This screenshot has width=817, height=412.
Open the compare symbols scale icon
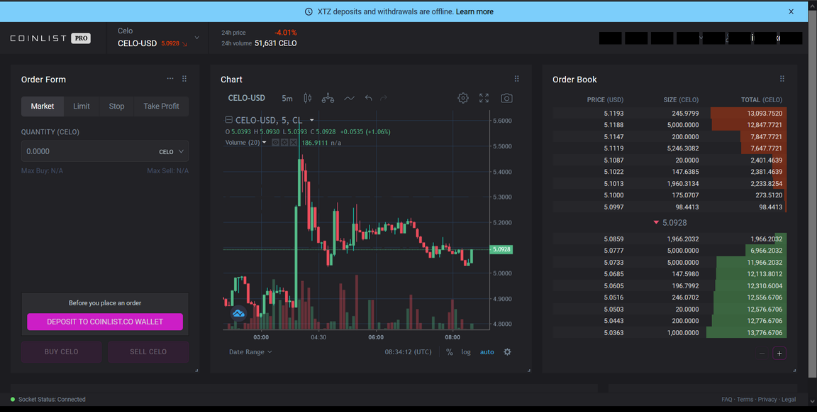[x=328, y=98]
